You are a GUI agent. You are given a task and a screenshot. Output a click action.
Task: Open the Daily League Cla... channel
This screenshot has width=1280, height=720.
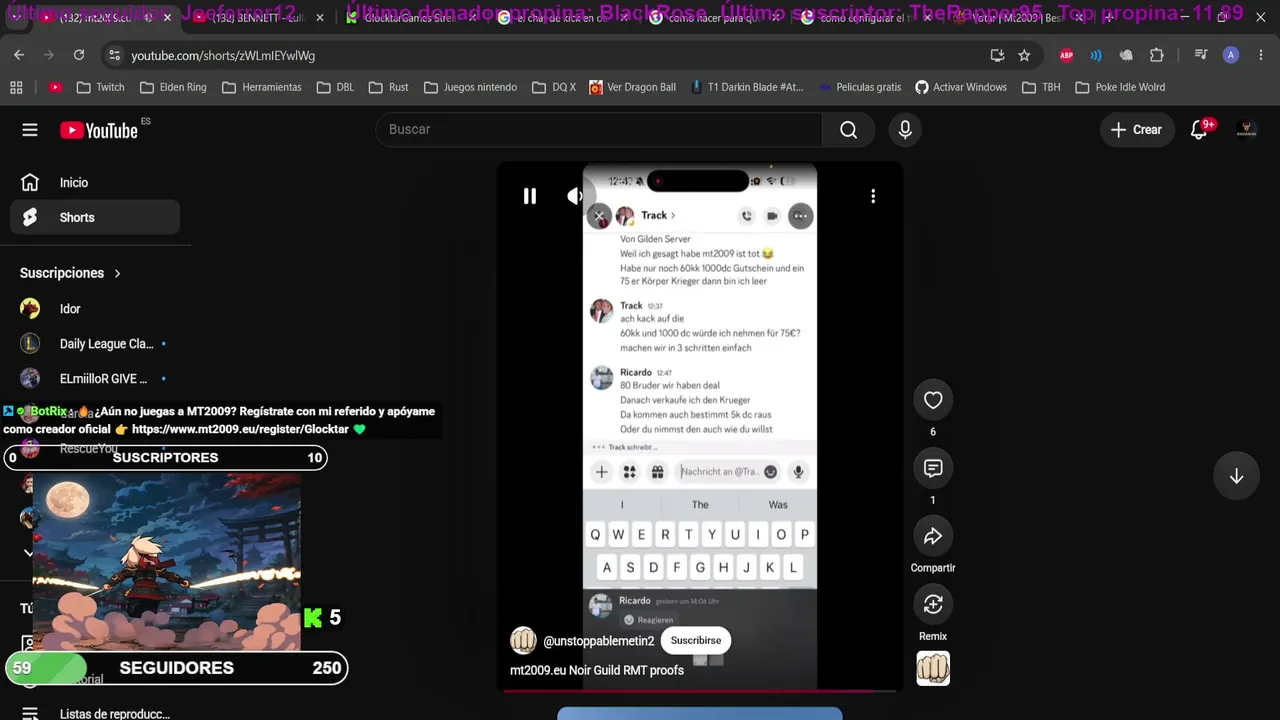click(x=95, y=344)
